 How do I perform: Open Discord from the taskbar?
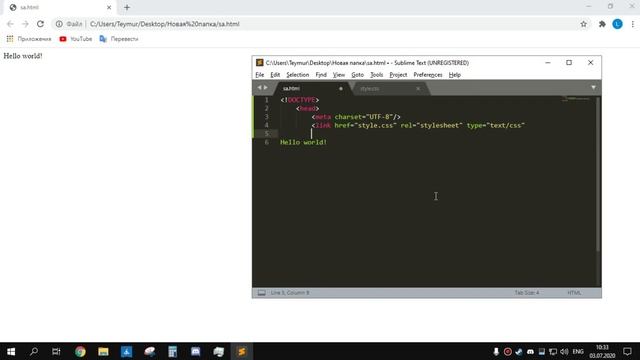[x=196, y=351]
